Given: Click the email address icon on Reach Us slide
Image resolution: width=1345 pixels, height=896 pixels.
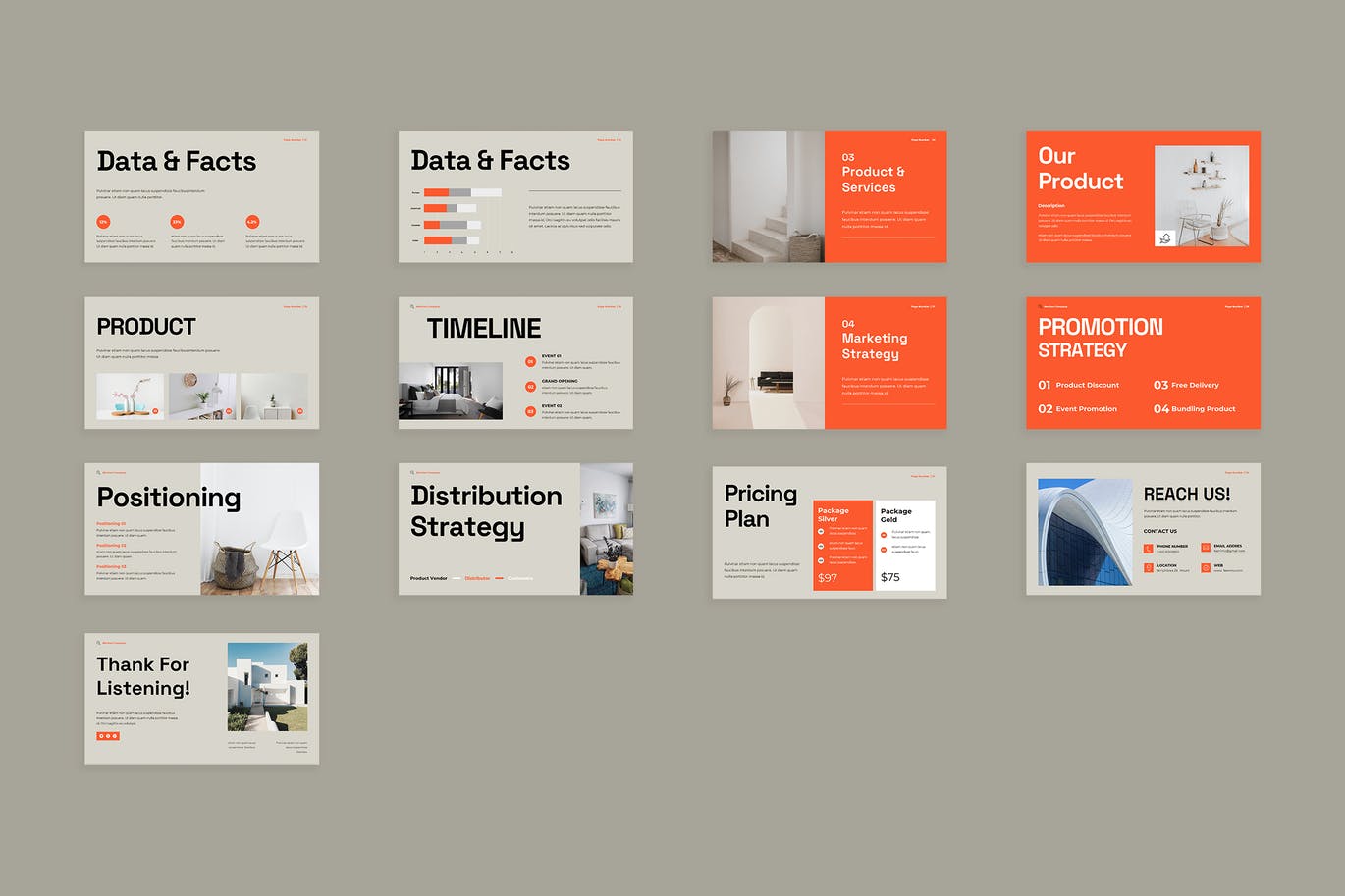Looking at the screenshot, I should [x=1206, y=548].
